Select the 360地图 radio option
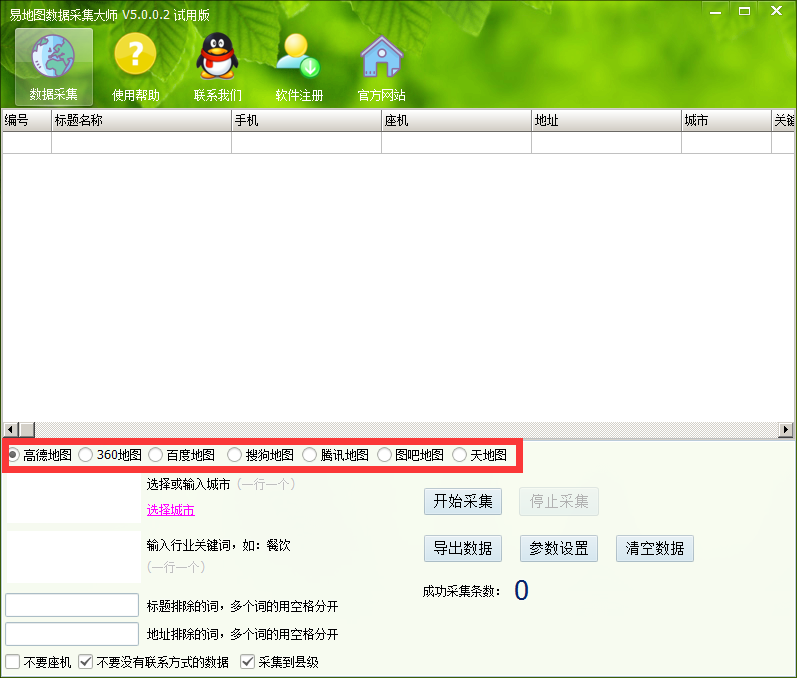The width and height of the screenshot is (797, 678). point(85,455)
